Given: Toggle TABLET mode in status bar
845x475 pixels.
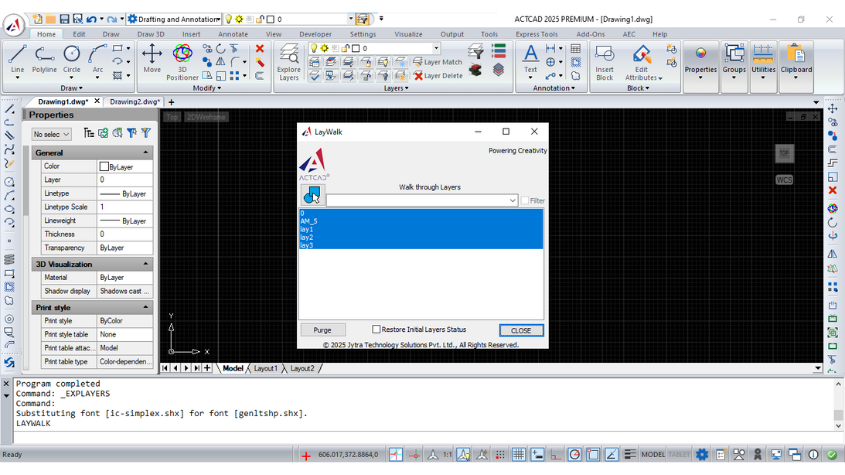Looking at the screenshot, I should point(678,455).
